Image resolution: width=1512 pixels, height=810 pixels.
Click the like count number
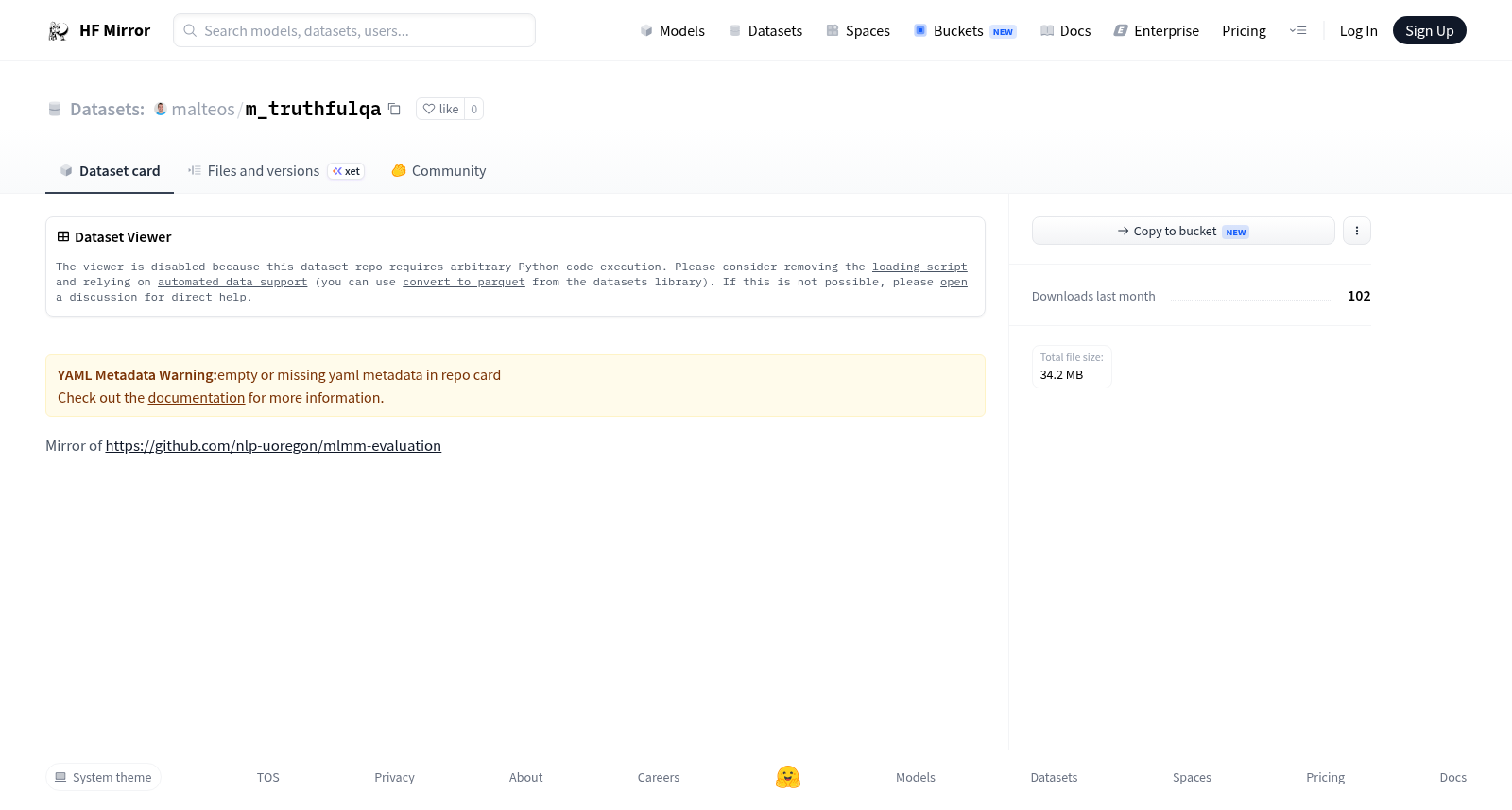click(474, 109)
